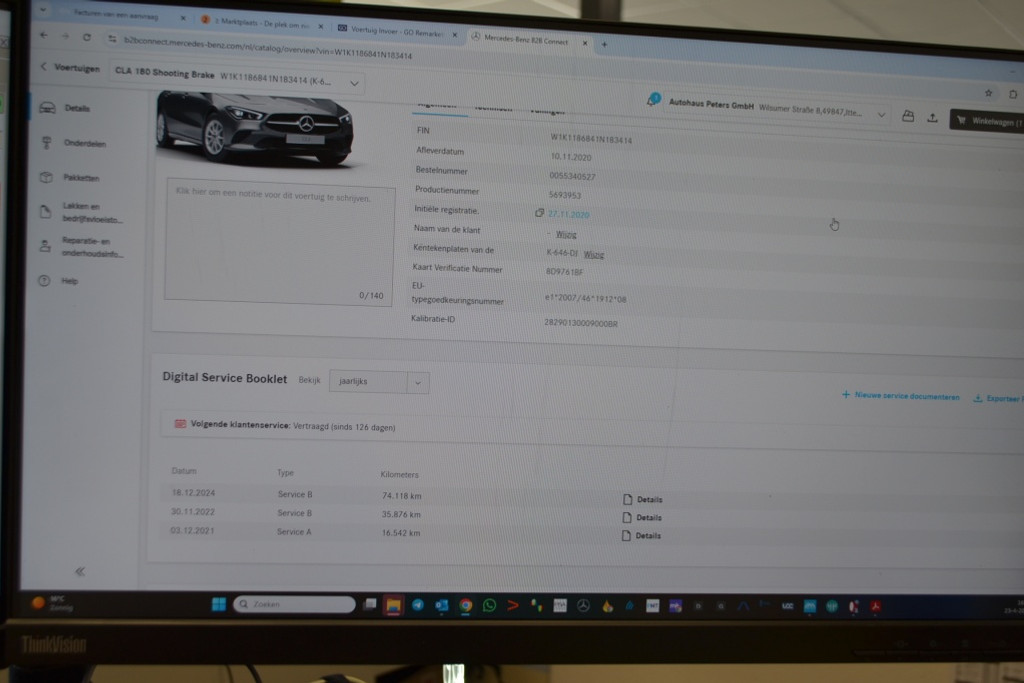Click the upload icon near Winkelwagen
Viewport: 1024px width, 683px height.
pos(932,117)
